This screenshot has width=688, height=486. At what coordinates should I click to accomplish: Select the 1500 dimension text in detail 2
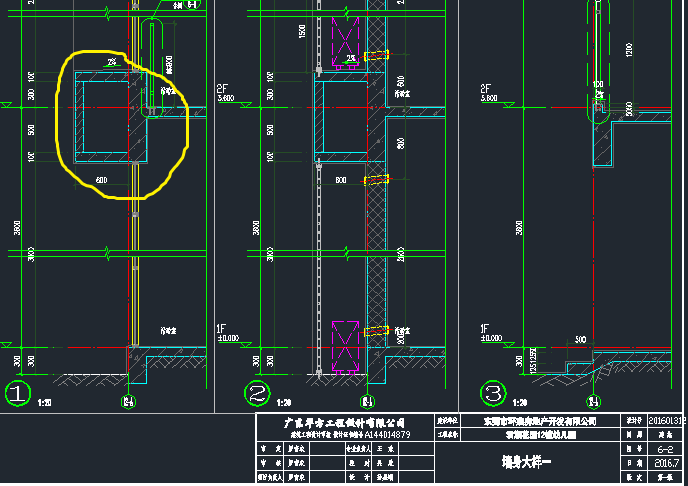pos(301,32)
